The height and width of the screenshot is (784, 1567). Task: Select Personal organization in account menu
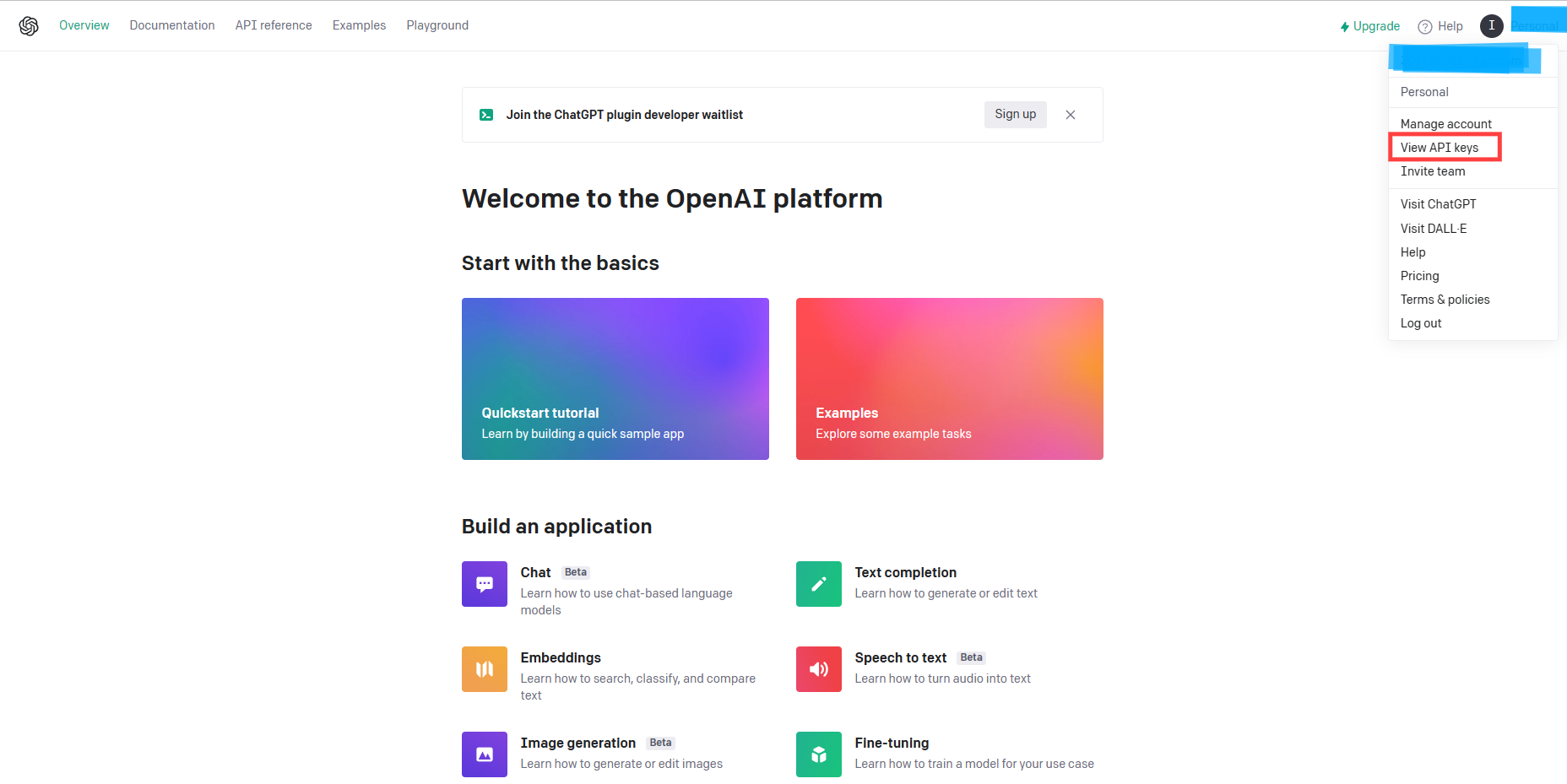(1424, 92)
